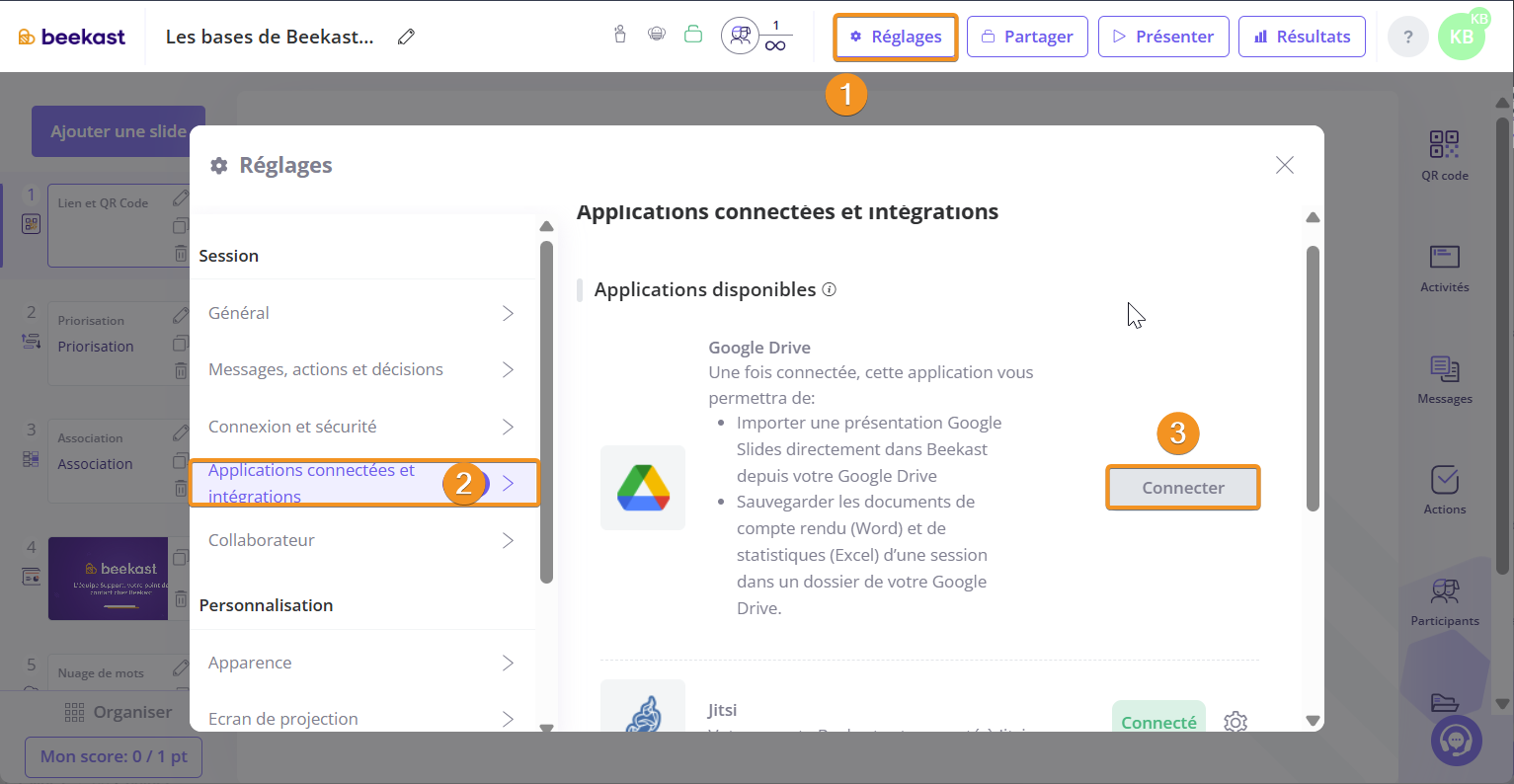Click the applications panel scrollbar thumb
Screen dimensions: 1514x784
tap(1313, 378)
